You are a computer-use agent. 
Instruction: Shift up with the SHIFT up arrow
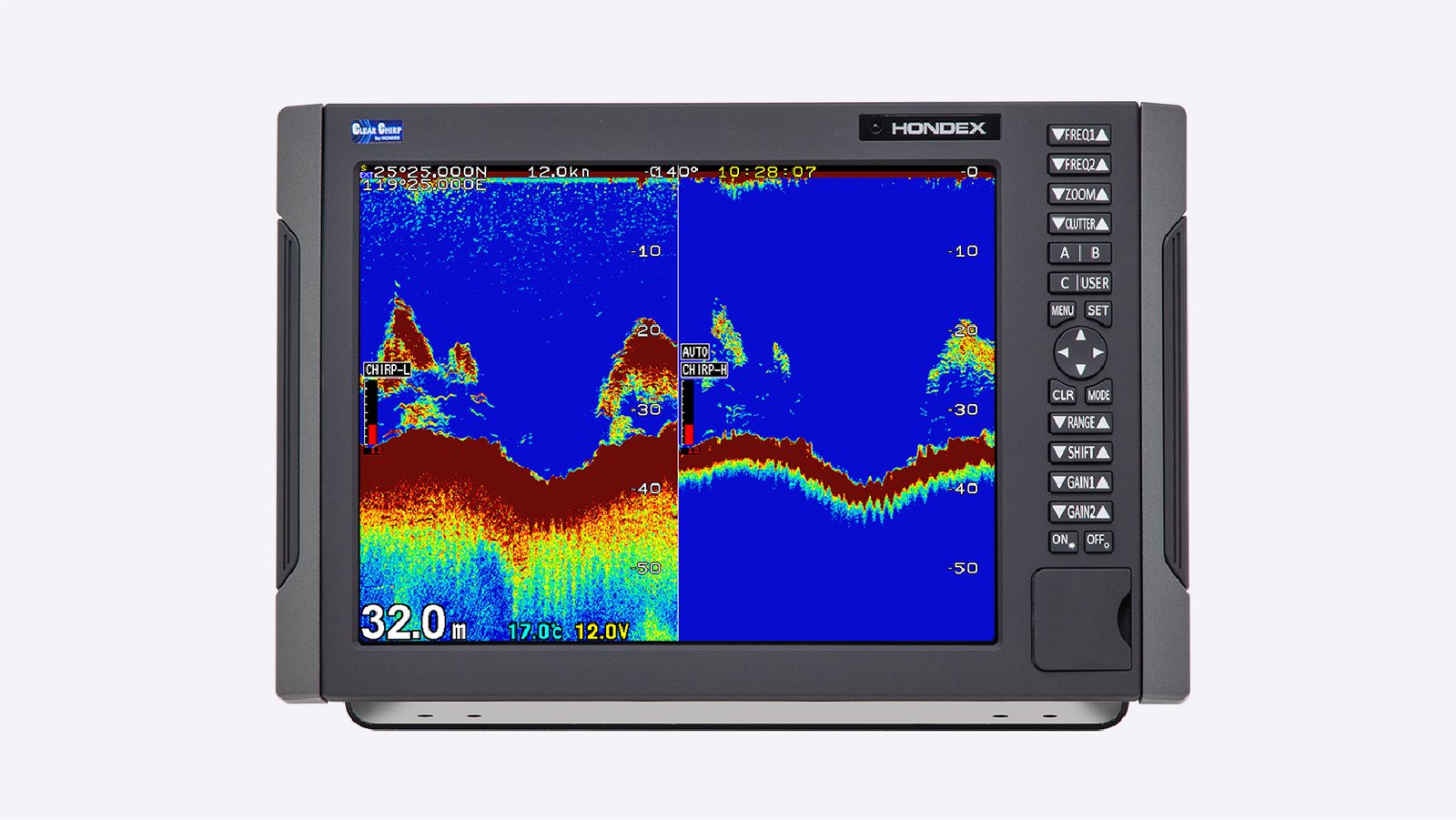coord(1103,452)
